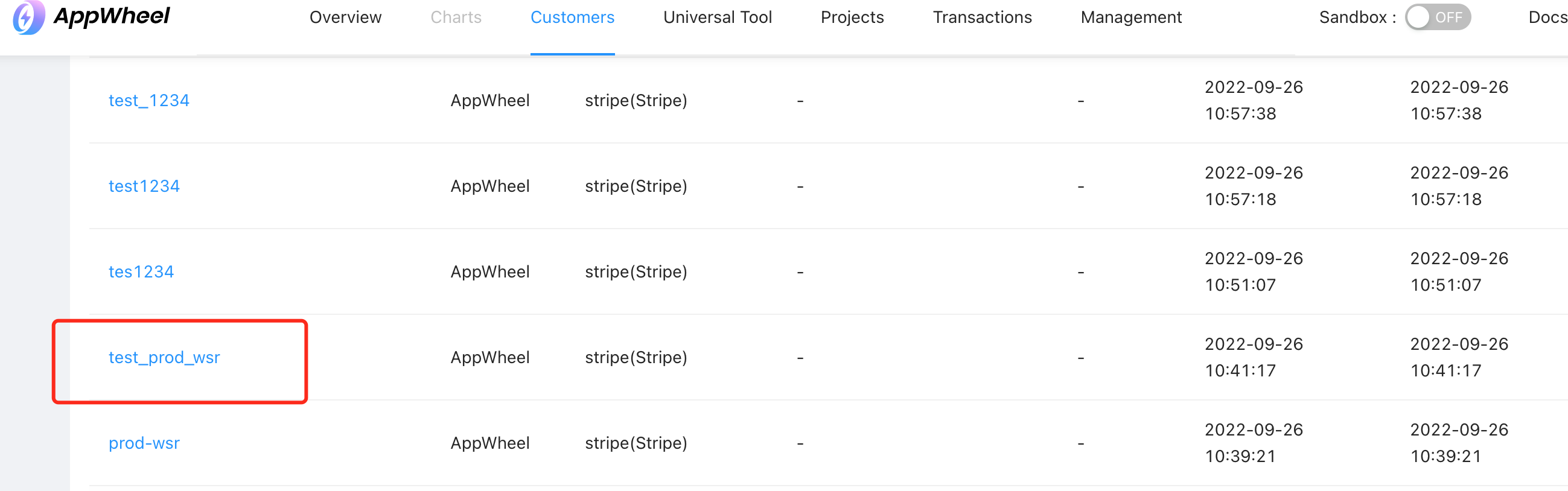The image size is (1568, 491).
Task: View the tes1234 customer
Action: [141, 272]
